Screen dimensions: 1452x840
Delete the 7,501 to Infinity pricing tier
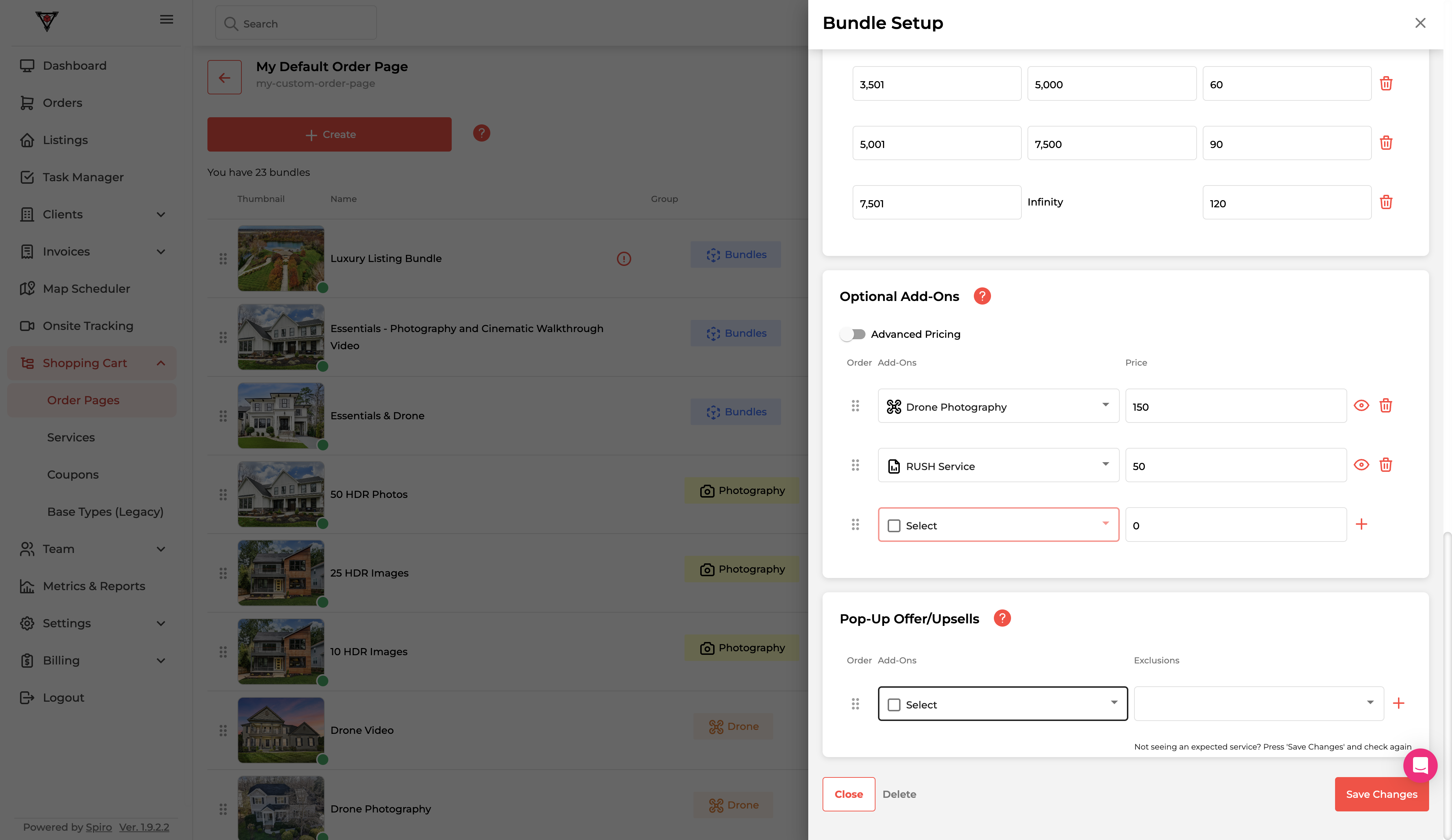[1386, 202]
